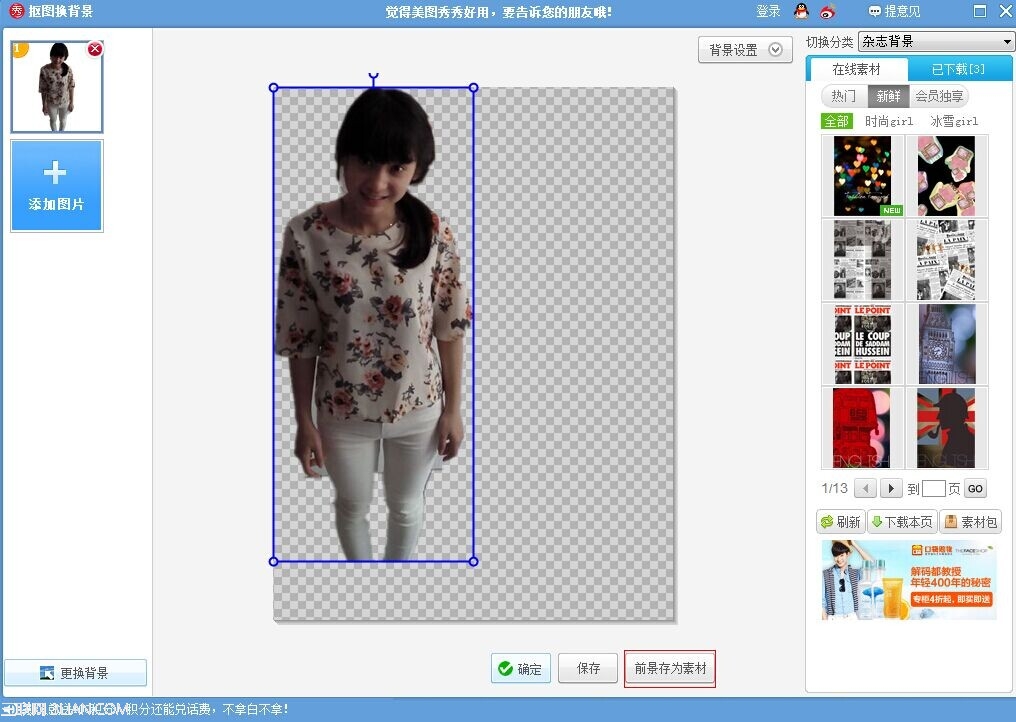Filter by 全部 all category
This screenshot has height=722, width=1016.
pos(836,121)
